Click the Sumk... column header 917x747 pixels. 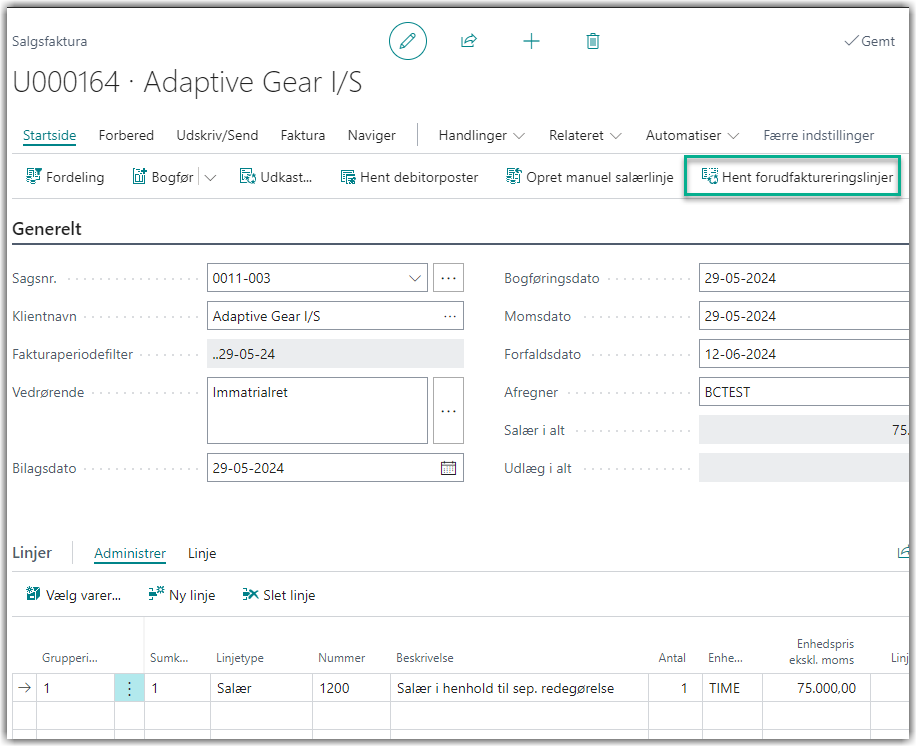coord(169,658)
